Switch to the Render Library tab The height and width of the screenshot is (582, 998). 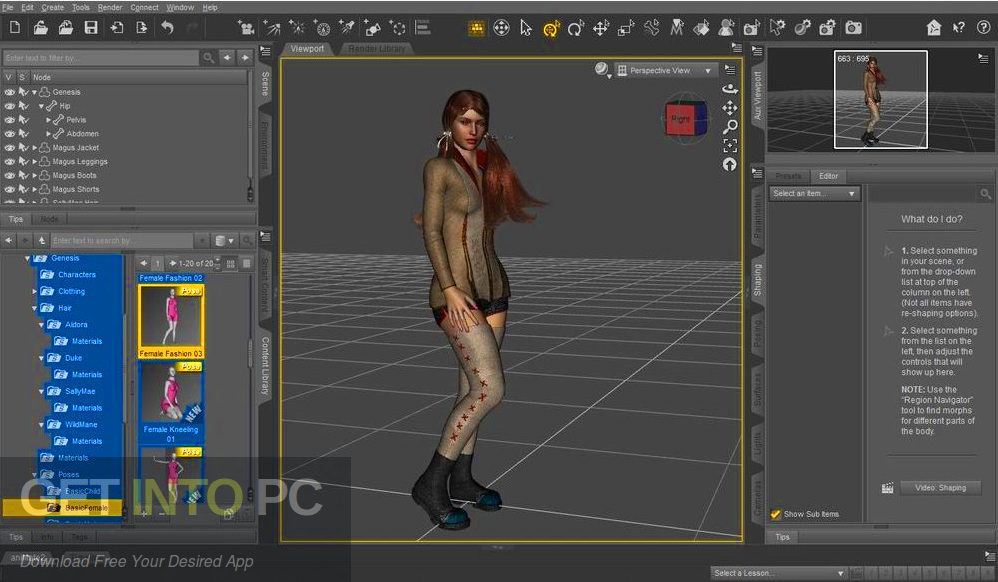(377, 48)
